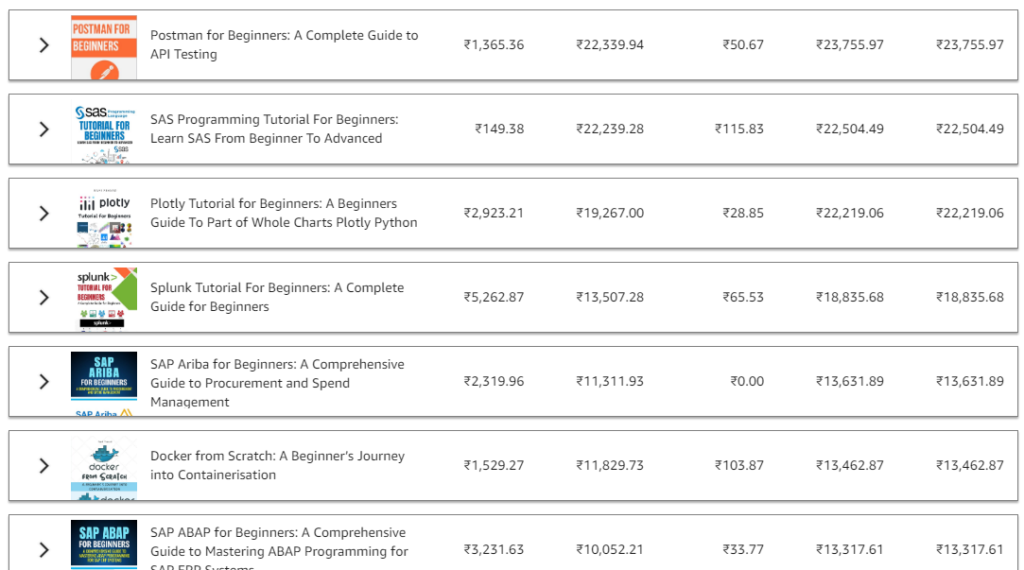Image resolution: width=1024 pixels, height=570 pixels.
Task: Expand the SAP Ariba for Beginners row
Action: [44, 381]
